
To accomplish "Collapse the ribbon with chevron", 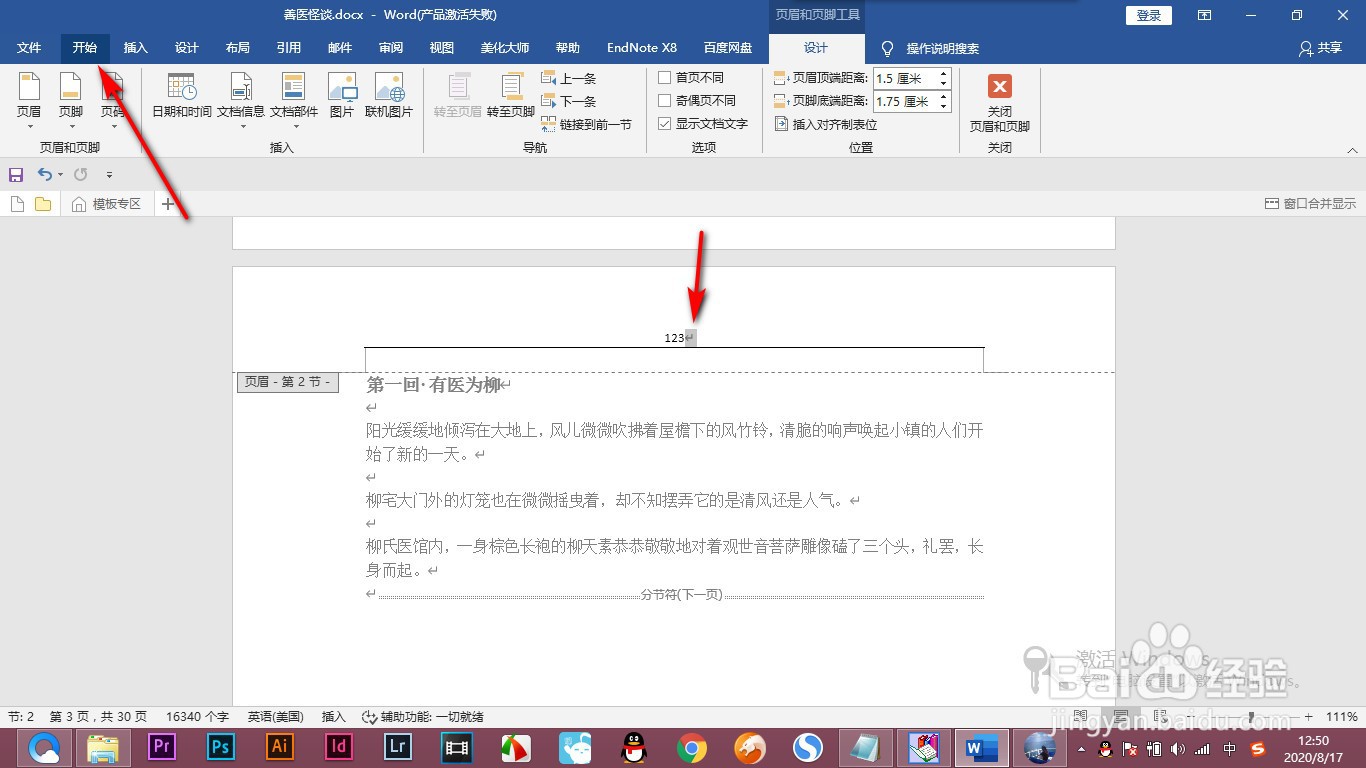I will coord(1353,150).
